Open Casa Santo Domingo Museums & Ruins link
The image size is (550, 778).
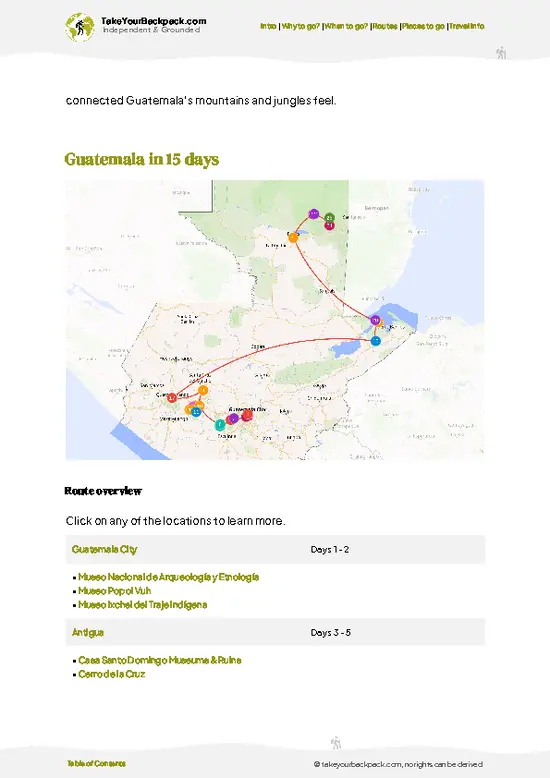click(160, 660)
